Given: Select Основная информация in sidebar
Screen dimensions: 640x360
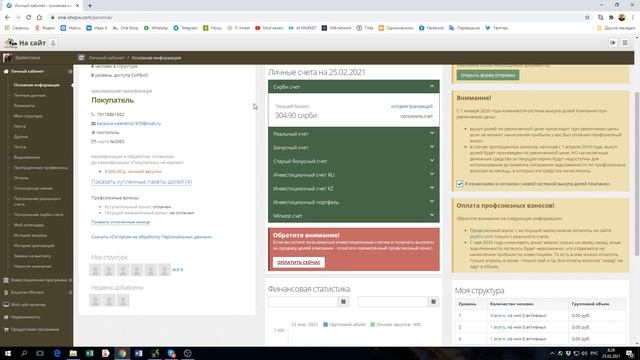Looking at the screenshot, I should 37,85.
